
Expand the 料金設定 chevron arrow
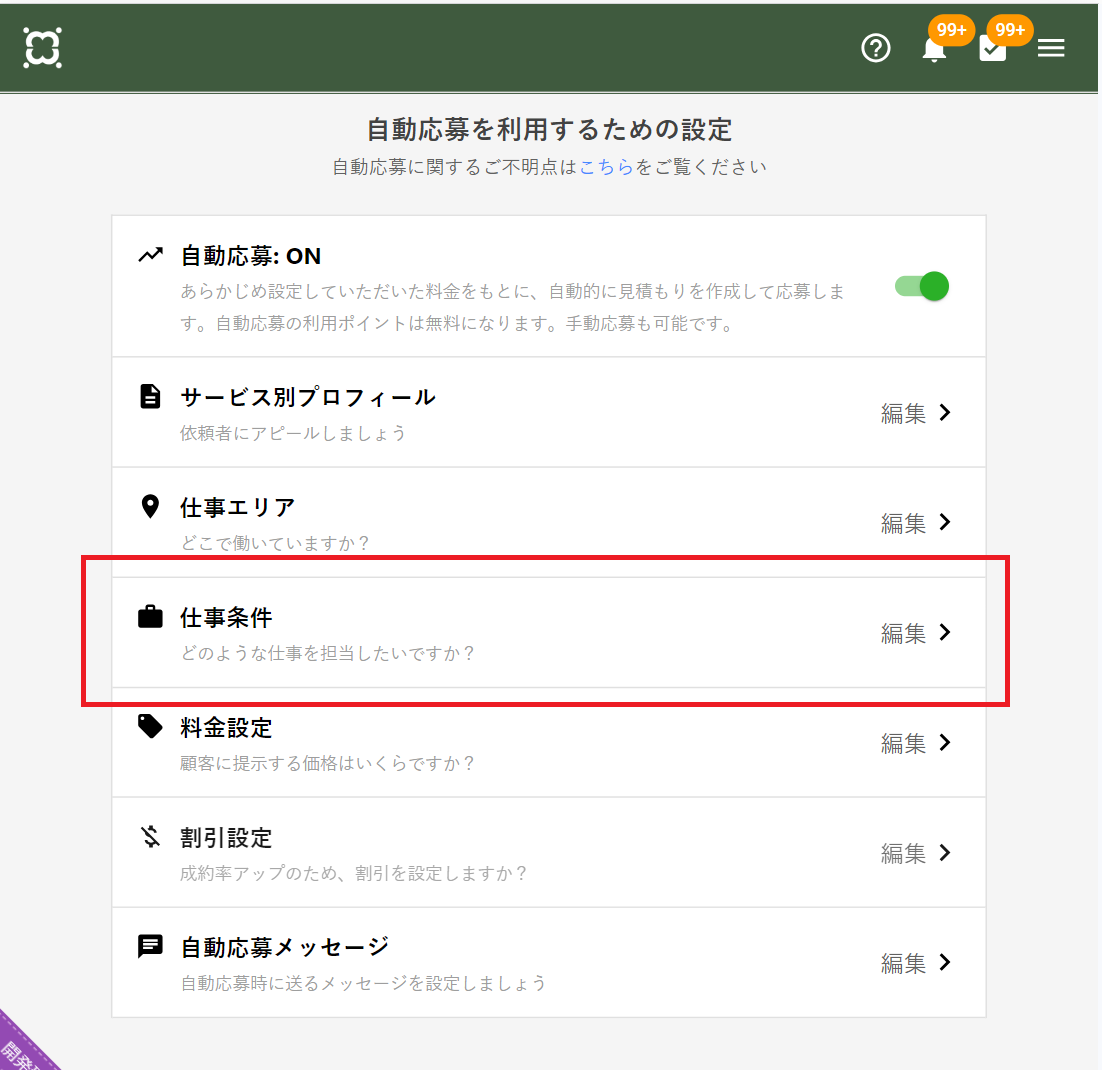pyautogui.click(x=945, y=742)
